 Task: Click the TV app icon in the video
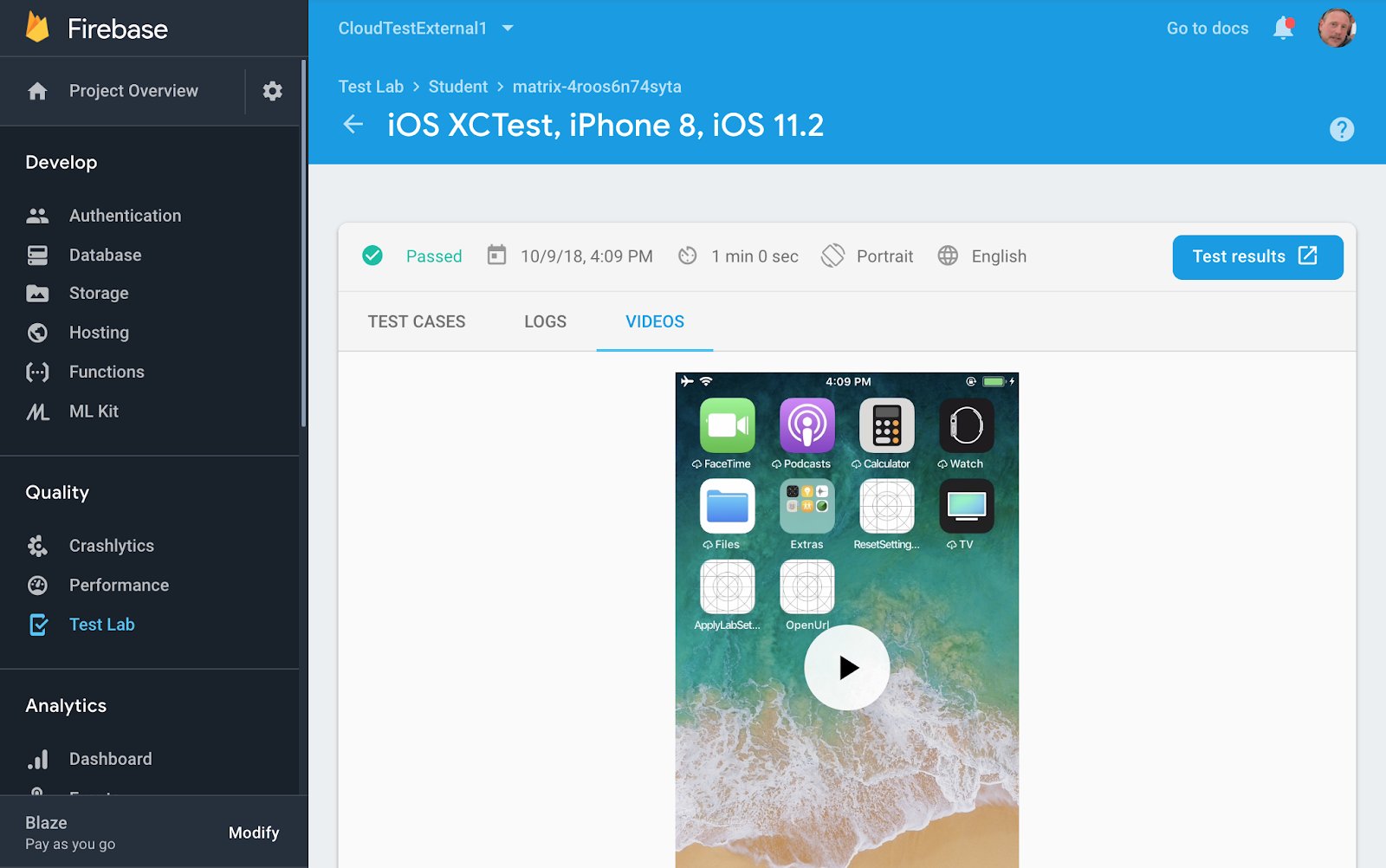pyautogui.click(x=967, y=506)
